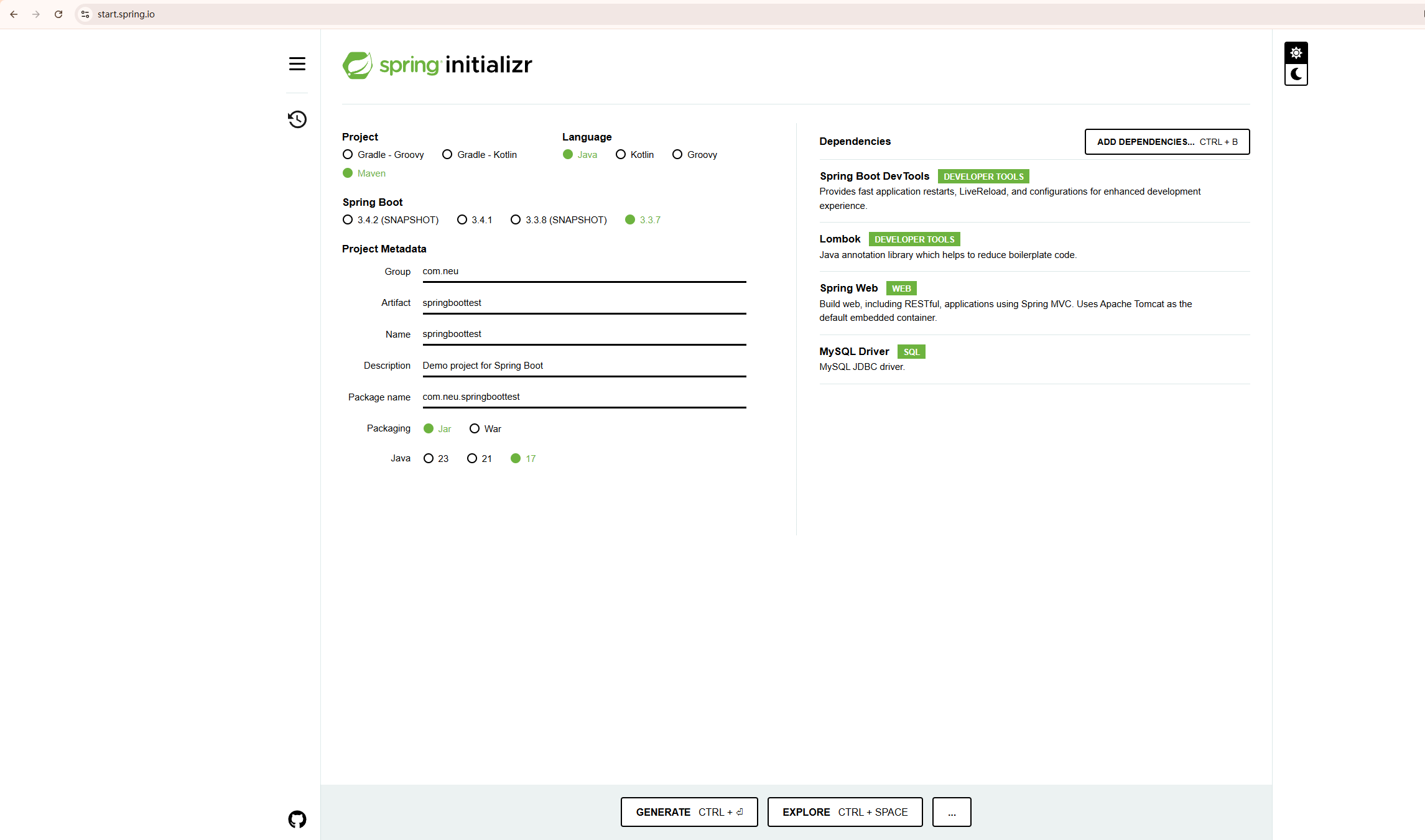Image resolution: width=1425 pixels, height=840 pixels.
Task: Switch to dark theme moon icon
Action: point(1296,75)
